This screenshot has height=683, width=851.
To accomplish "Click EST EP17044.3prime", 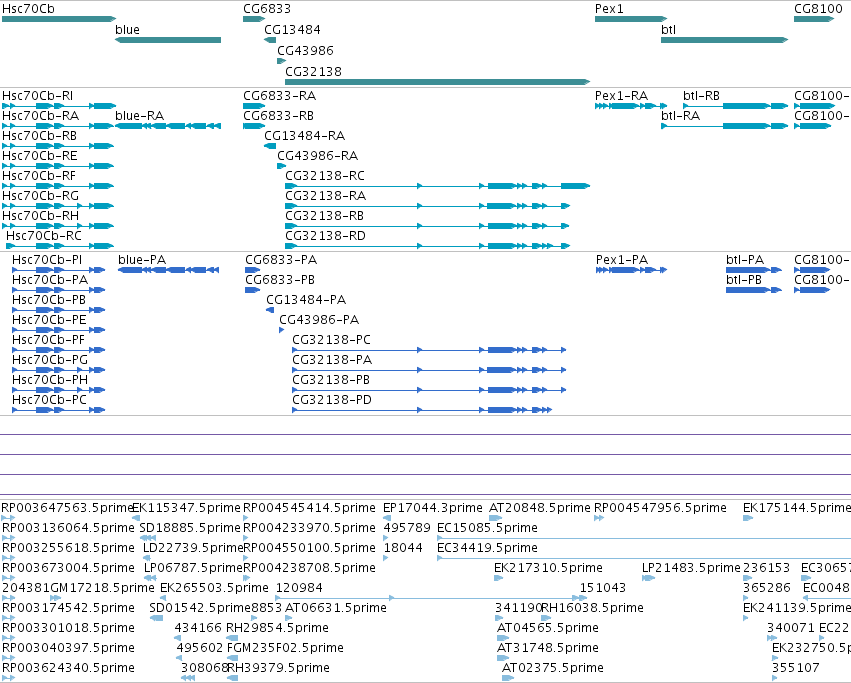I will click(433, 508).
